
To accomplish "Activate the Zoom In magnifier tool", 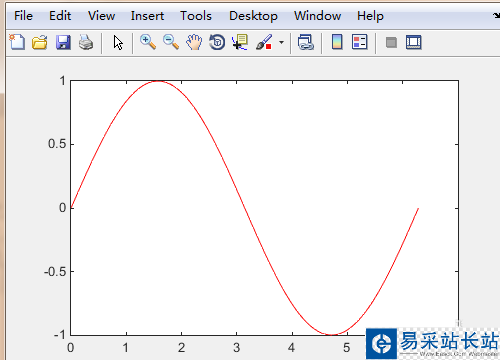I will pyautogui.click(x=148, y=42).
